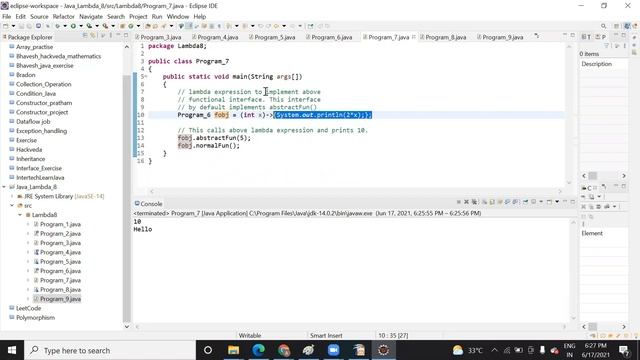Click the Search magnifier icon at top right
Screen dimensions: 640x360
[x=604, y=26]
